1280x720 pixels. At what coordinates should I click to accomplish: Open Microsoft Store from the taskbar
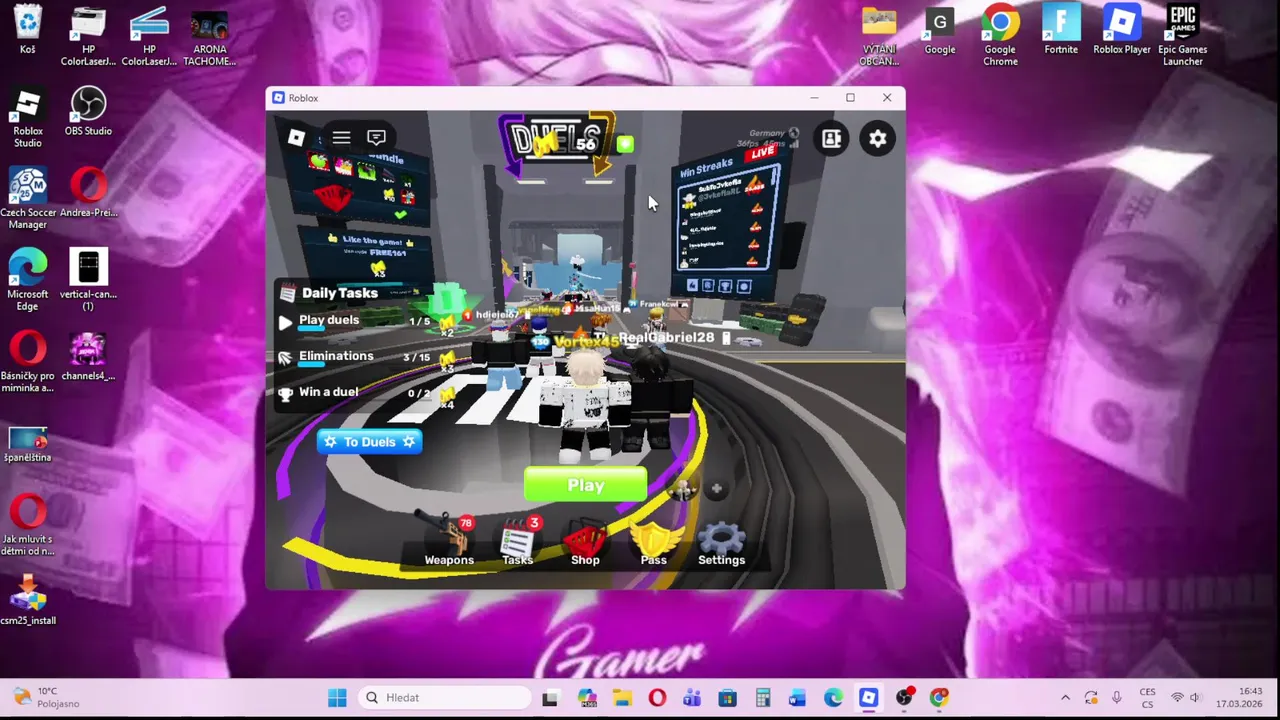click(727, 698)
